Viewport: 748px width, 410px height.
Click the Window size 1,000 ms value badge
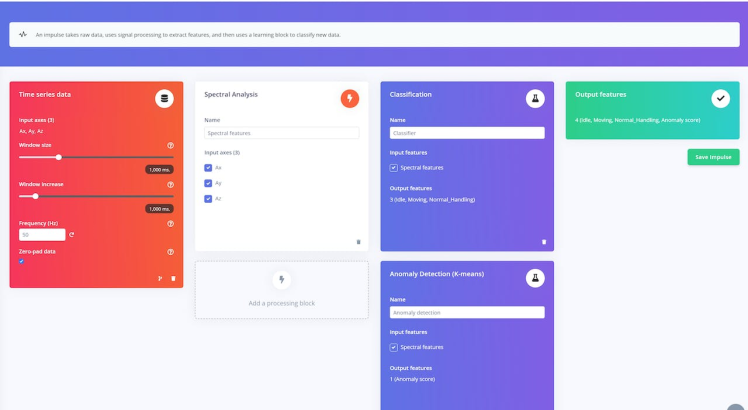tap(159, 170)
